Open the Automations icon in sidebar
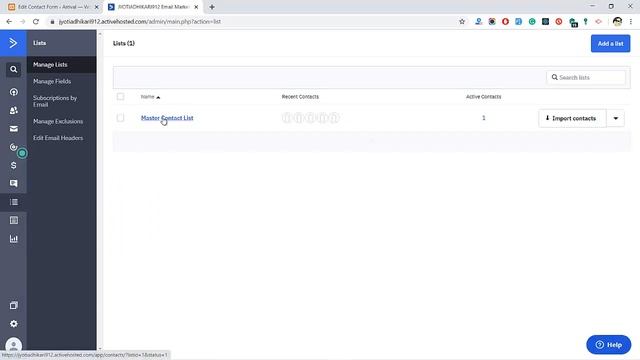 [x=13, y=147]
